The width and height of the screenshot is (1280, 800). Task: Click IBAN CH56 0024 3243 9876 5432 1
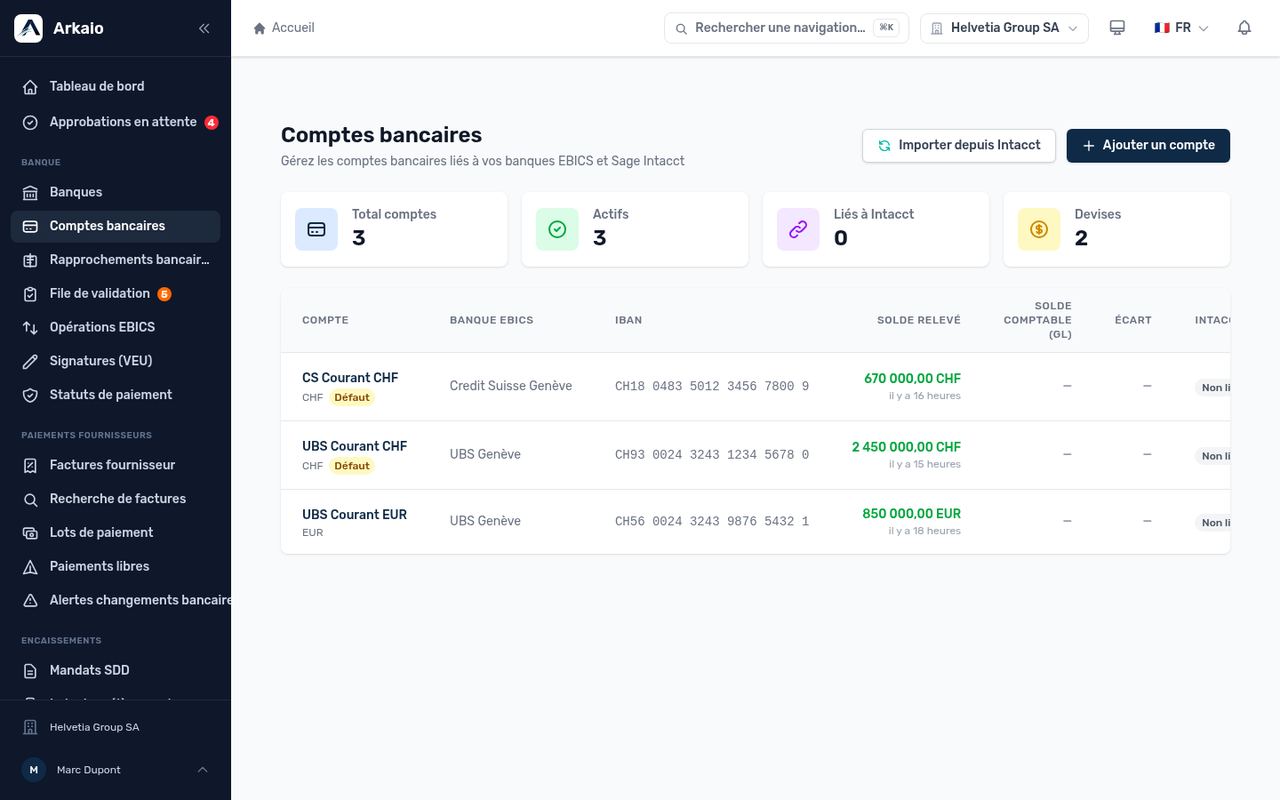point(712,521)
